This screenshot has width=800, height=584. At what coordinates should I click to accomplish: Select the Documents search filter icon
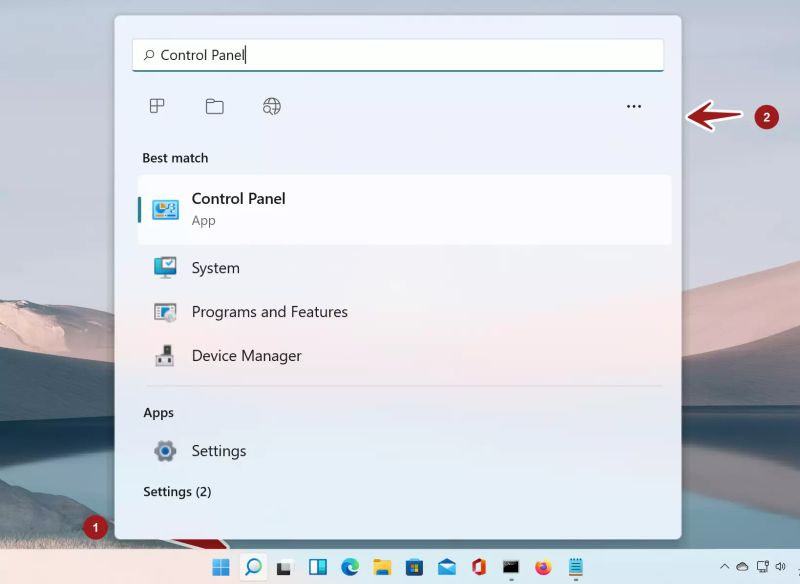(x=214, y=106)
